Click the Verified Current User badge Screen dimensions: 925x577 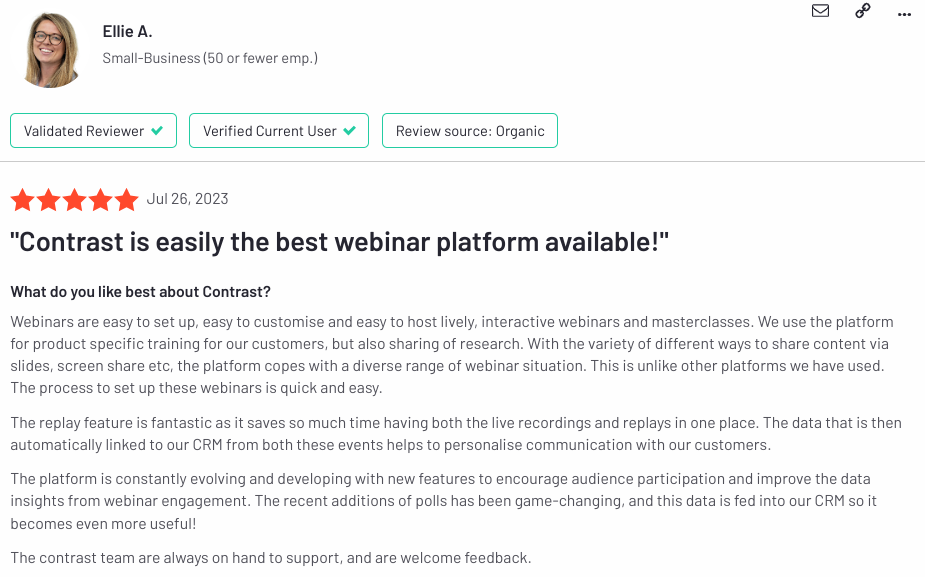278,130
